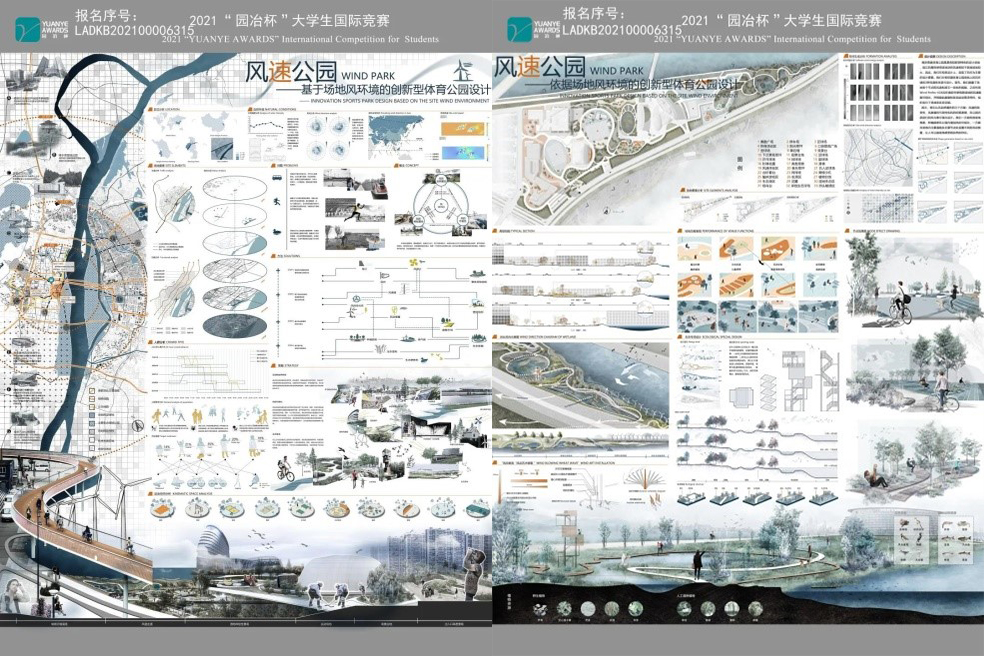The image size is (984, 656).
Task: Click the left poster's 风速公园 title
Action: point(290,73)
